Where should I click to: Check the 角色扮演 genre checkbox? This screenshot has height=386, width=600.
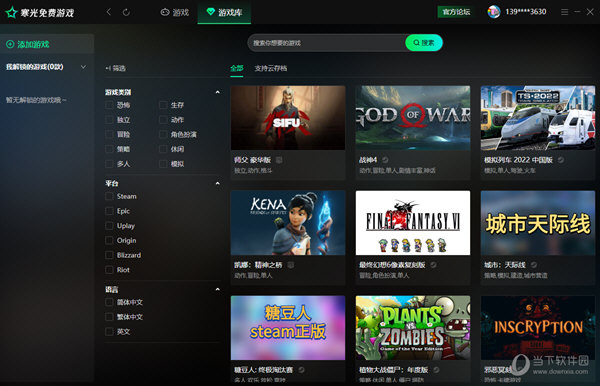tap(163, 134)
